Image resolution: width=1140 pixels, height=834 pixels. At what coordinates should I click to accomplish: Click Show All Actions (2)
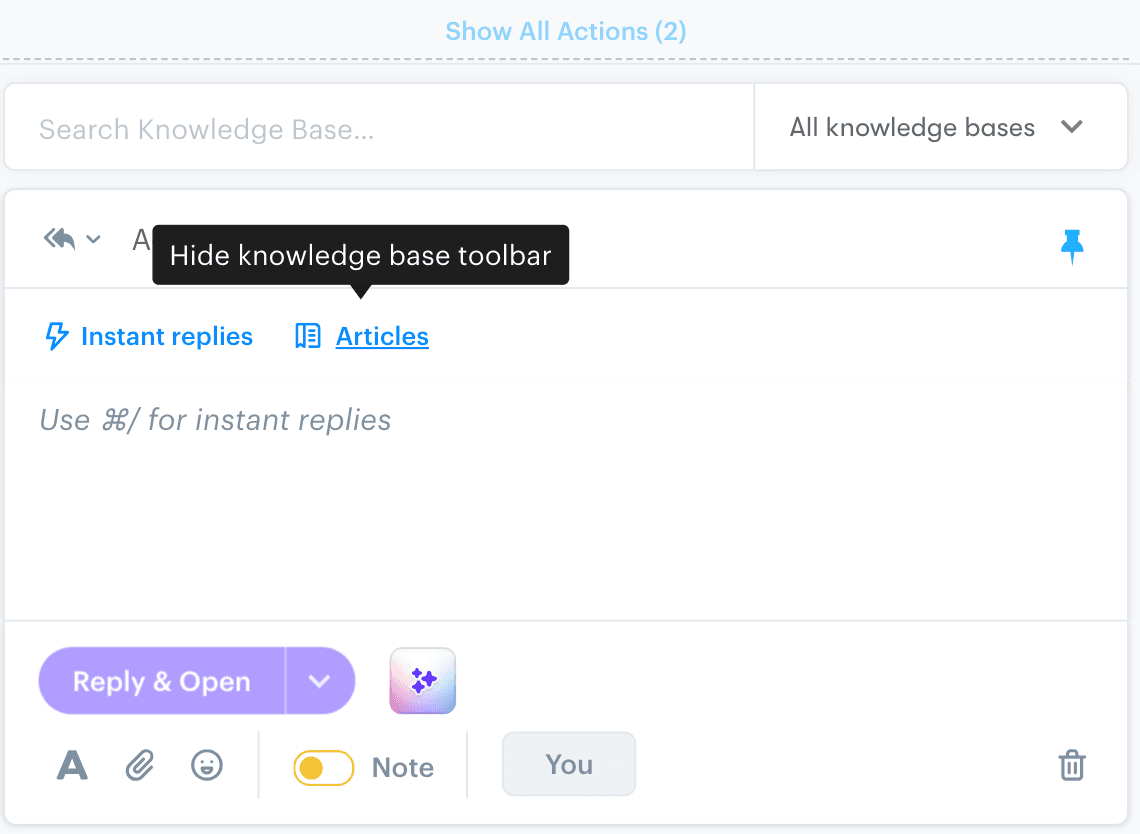click(x=566, y=31)
